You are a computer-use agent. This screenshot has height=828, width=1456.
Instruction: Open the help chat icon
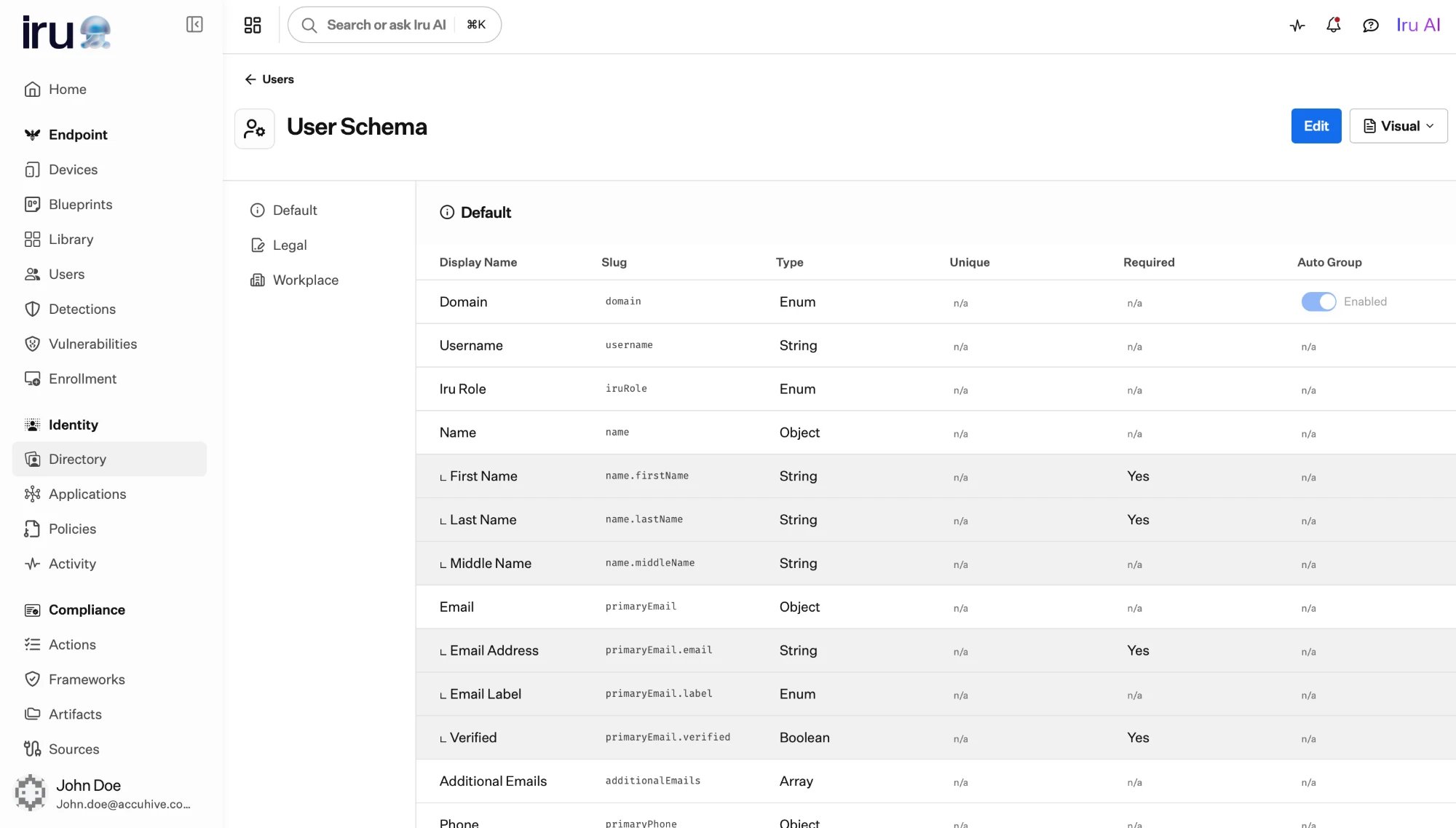[x=1371, y=25]
